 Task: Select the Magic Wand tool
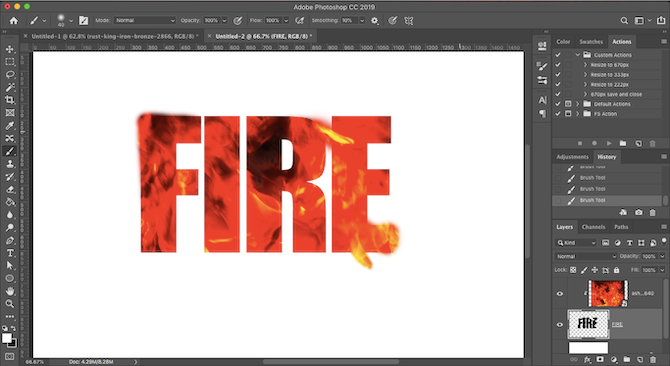click(x=10, y=88)
